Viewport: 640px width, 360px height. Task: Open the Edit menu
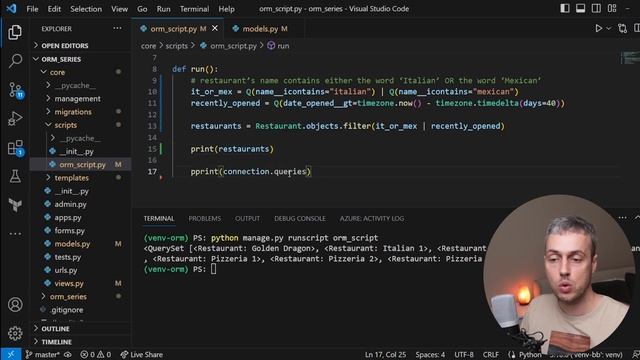click(x=54, y=9)
